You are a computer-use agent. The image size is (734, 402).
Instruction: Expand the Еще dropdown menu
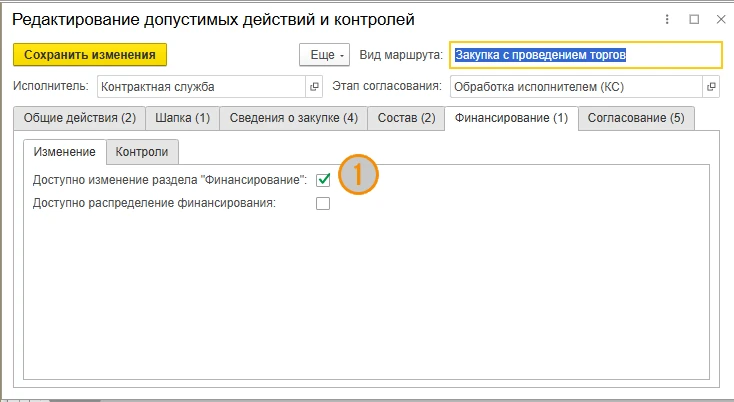(x=324, y=55)
